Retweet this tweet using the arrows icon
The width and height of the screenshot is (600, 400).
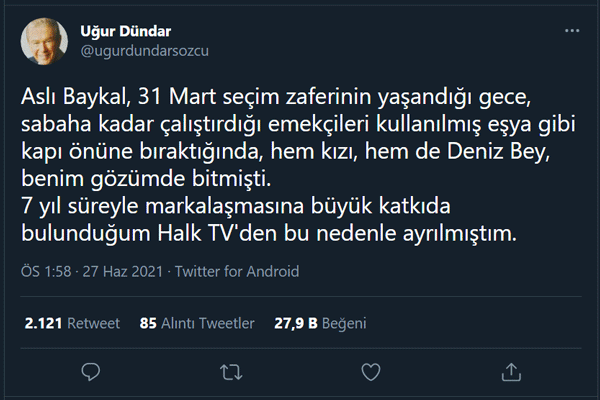tap(230, 372)
